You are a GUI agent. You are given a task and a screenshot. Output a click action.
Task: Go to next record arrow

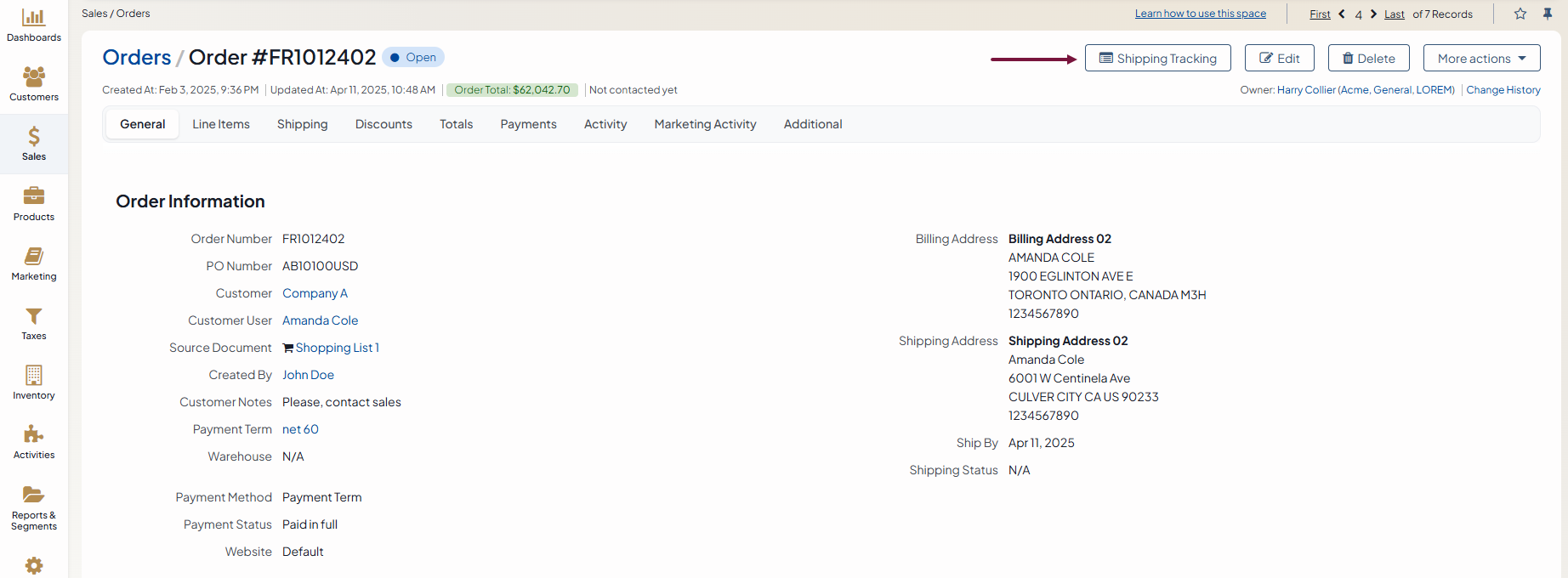(1373, 14)
